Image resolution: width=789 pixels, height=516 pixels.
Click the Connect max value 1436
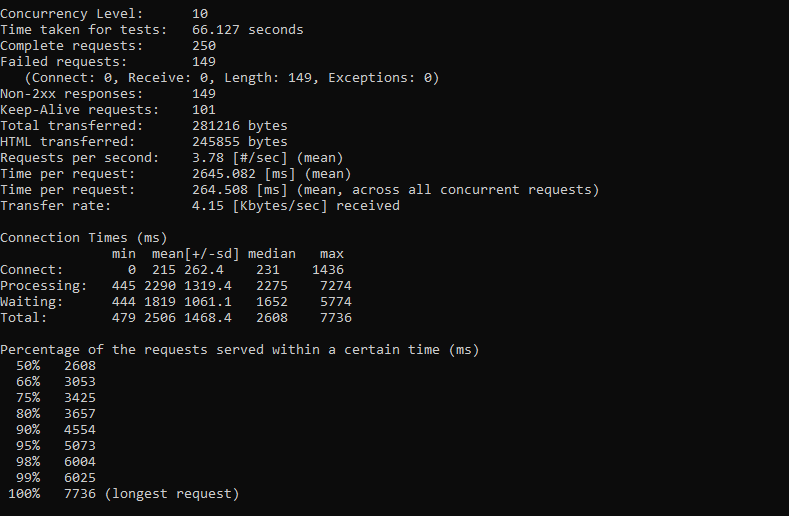(x=328, y=270)
